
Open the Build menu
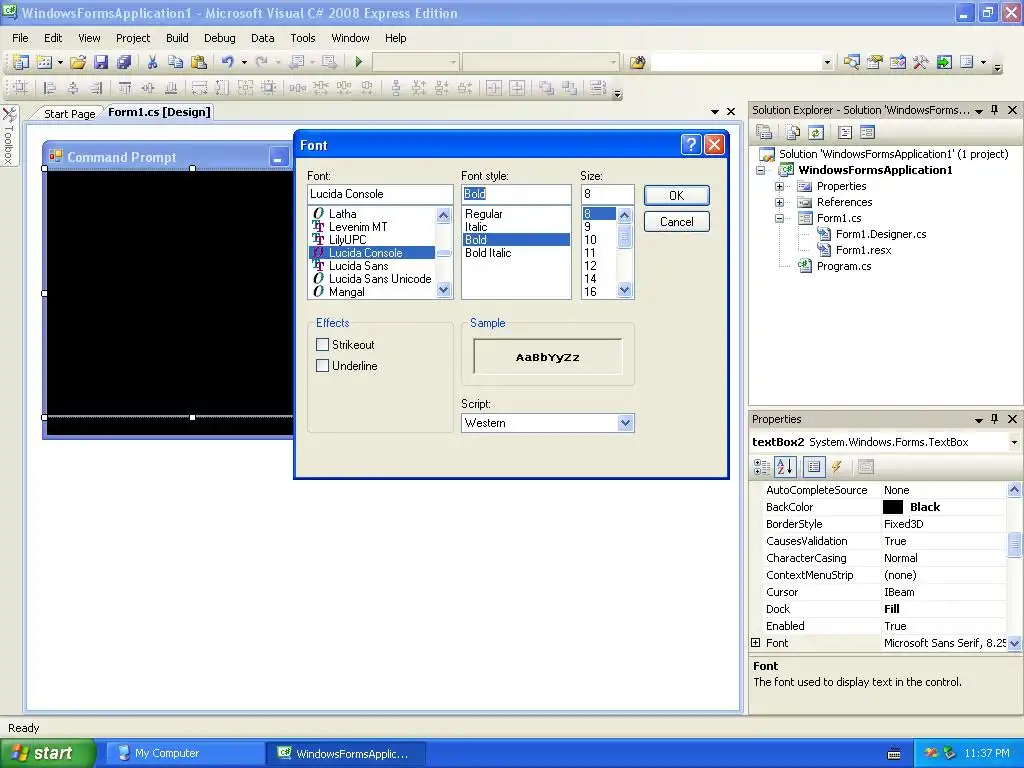click(177, 38)
